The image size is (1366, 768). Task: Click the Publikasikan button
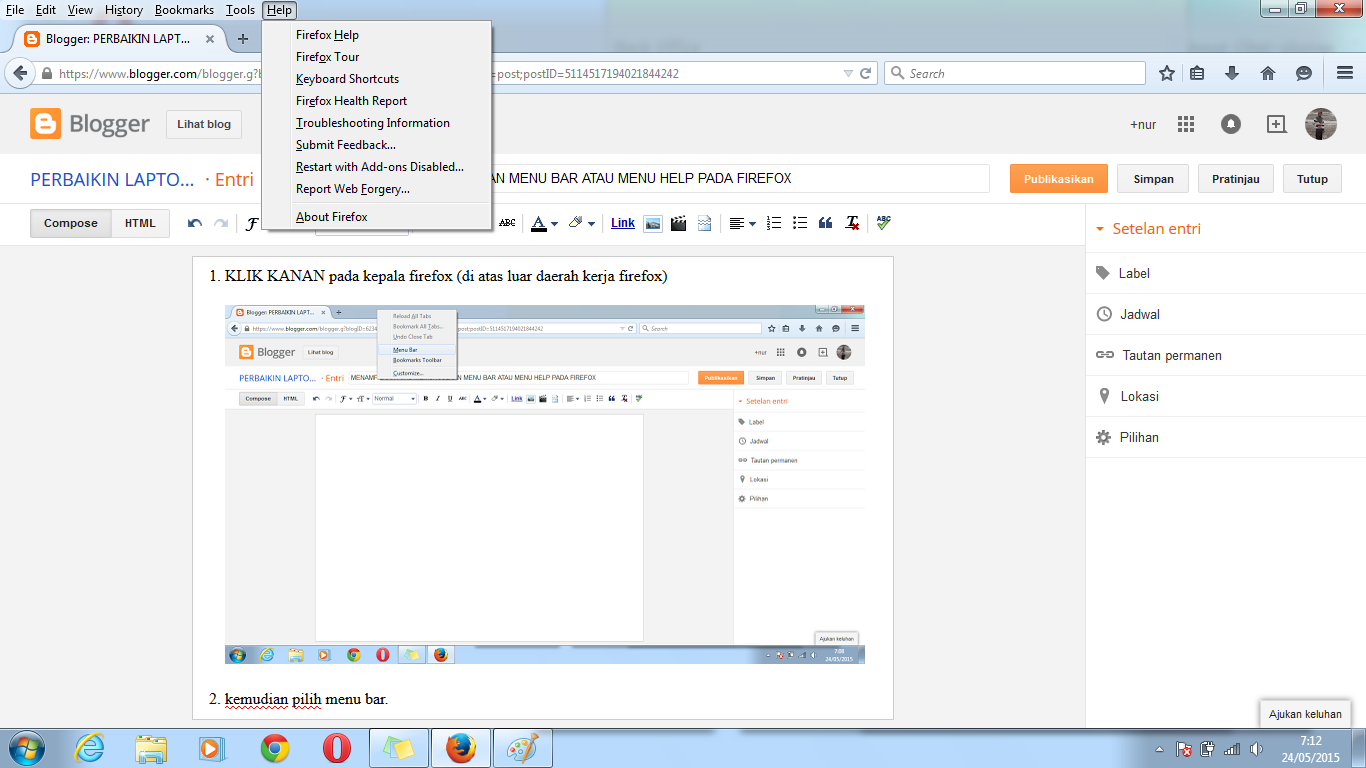pos(1059,179)
